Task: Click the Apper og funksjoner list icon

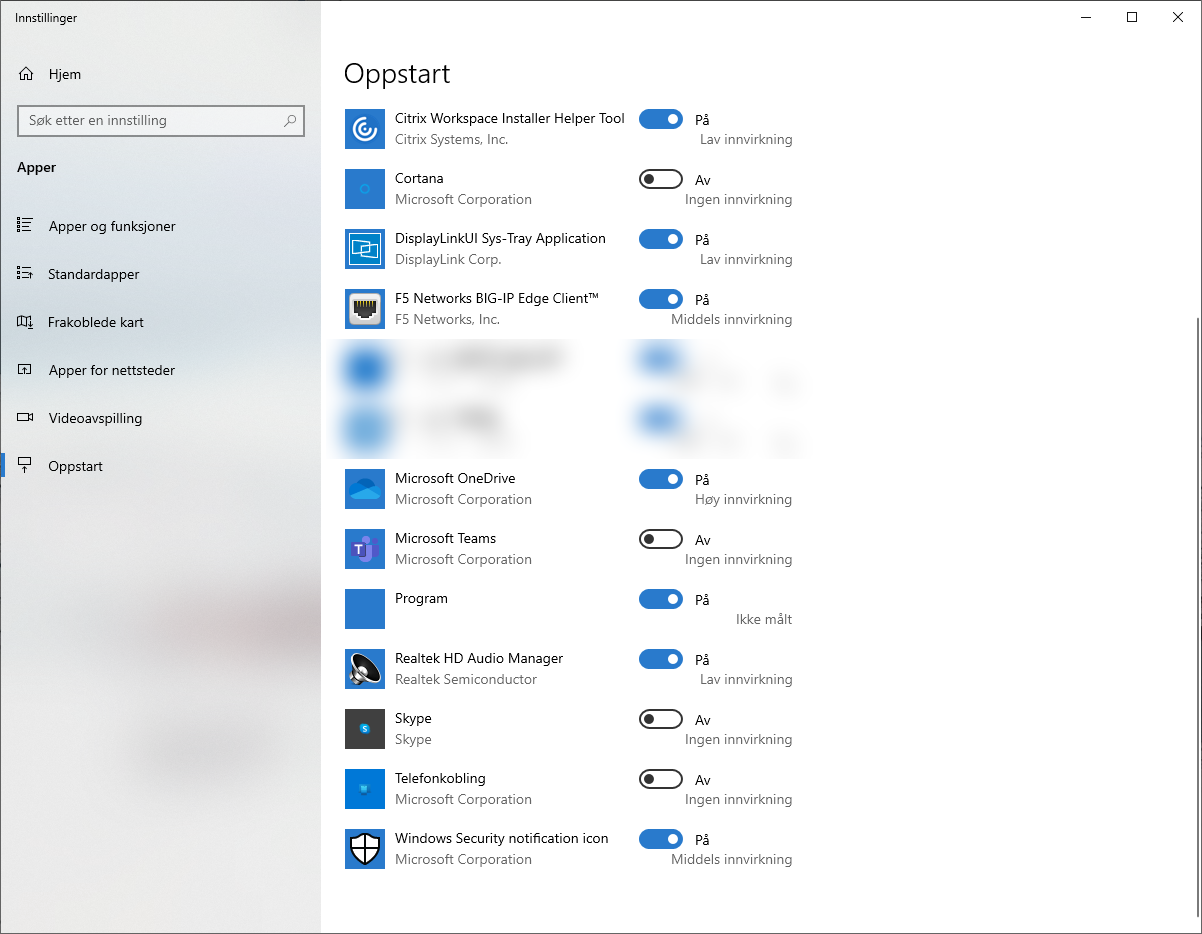Action: click(x=26, y=226)
